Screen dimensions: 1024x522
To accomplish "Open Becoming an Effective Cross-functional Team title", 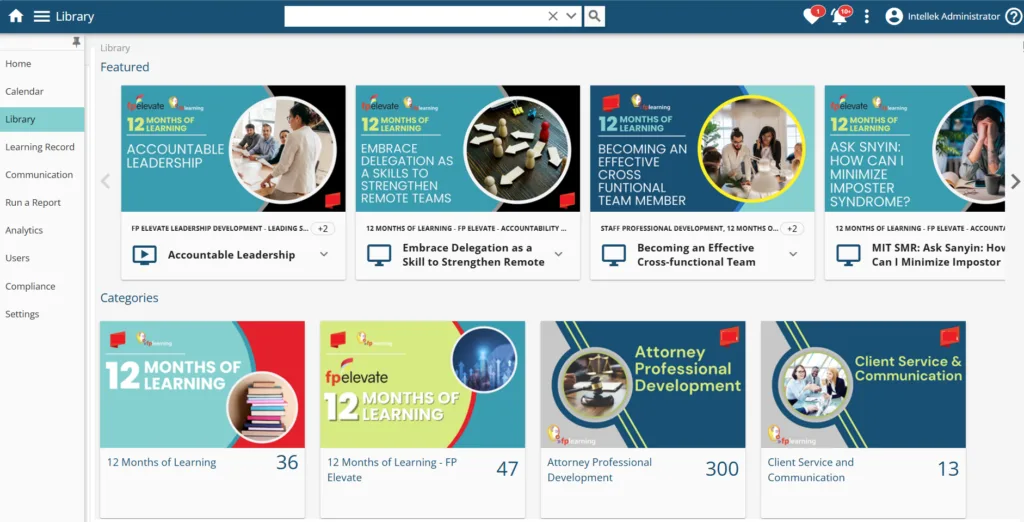I will pos(696,255).
